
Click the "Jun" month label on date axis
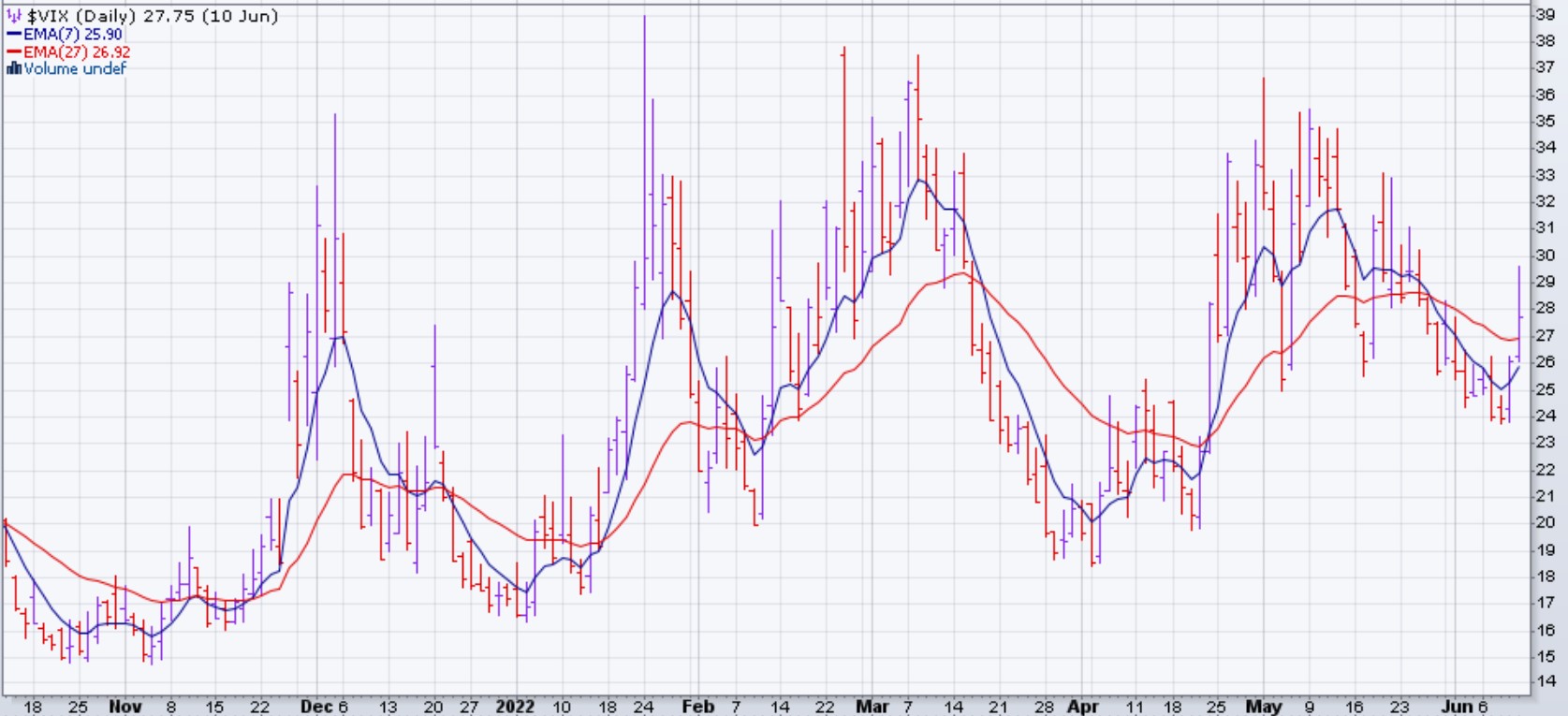click(x=1457, y=707)
